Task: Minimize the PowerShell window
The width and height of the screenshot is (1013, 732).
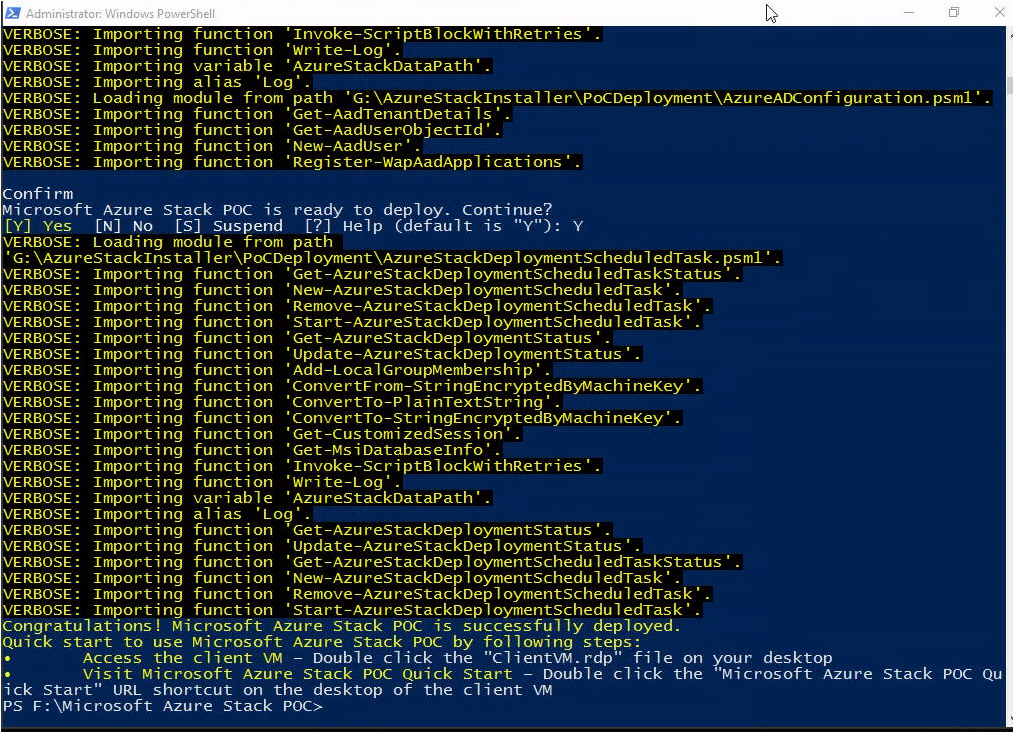Action: coord(908,12)
